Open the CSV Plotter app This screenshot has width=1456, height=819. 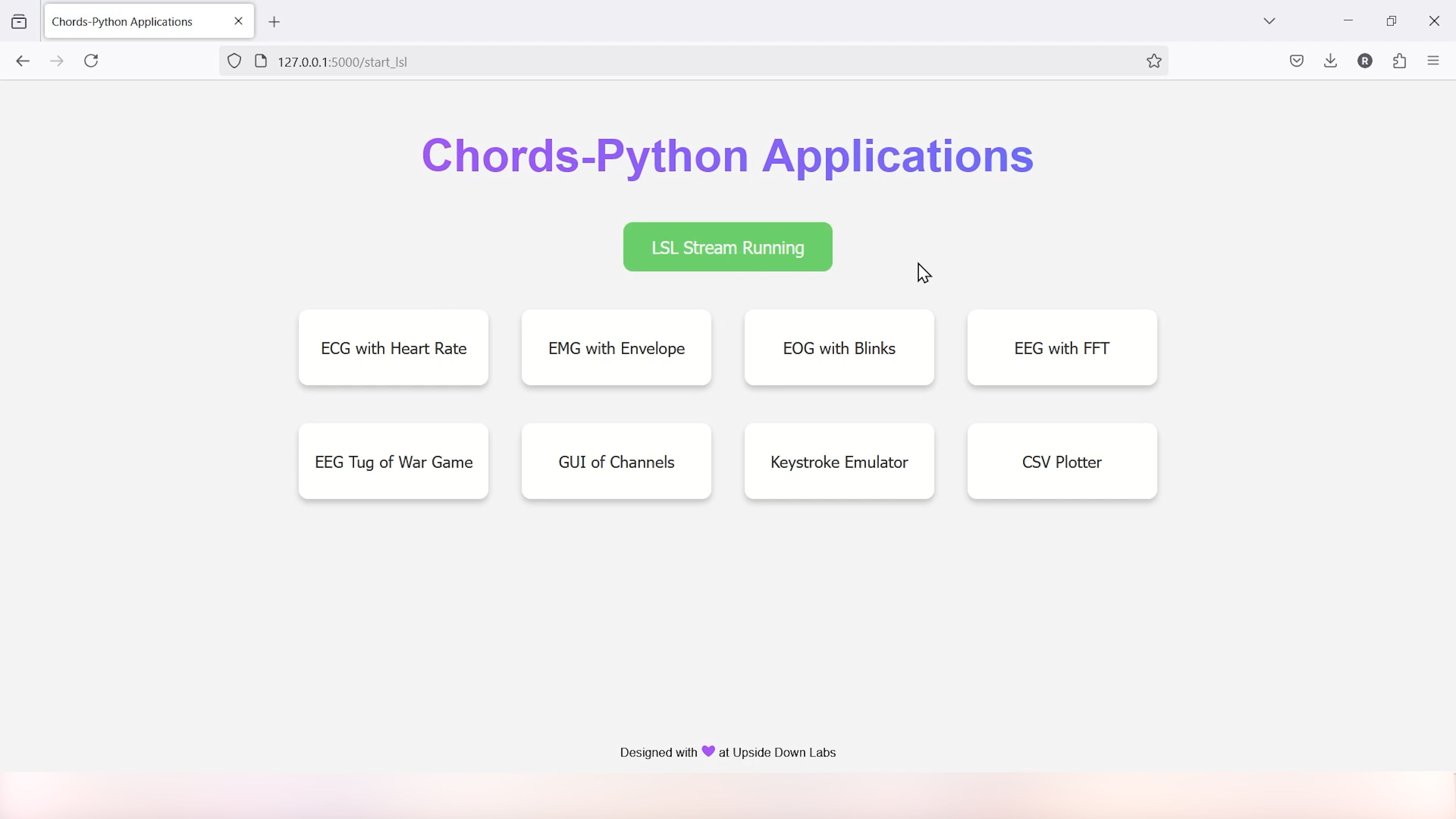tap(1062, 461)
